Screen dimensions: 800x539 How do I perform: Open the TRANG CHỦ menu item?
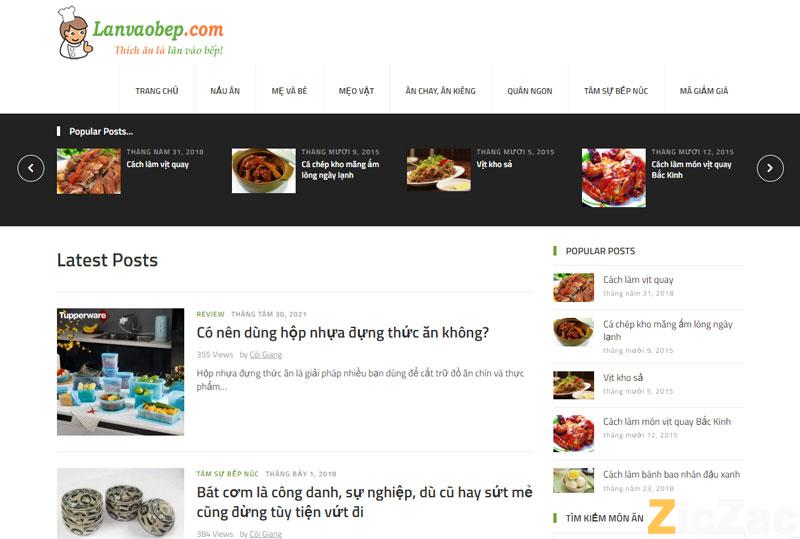(x=157, y=91)
